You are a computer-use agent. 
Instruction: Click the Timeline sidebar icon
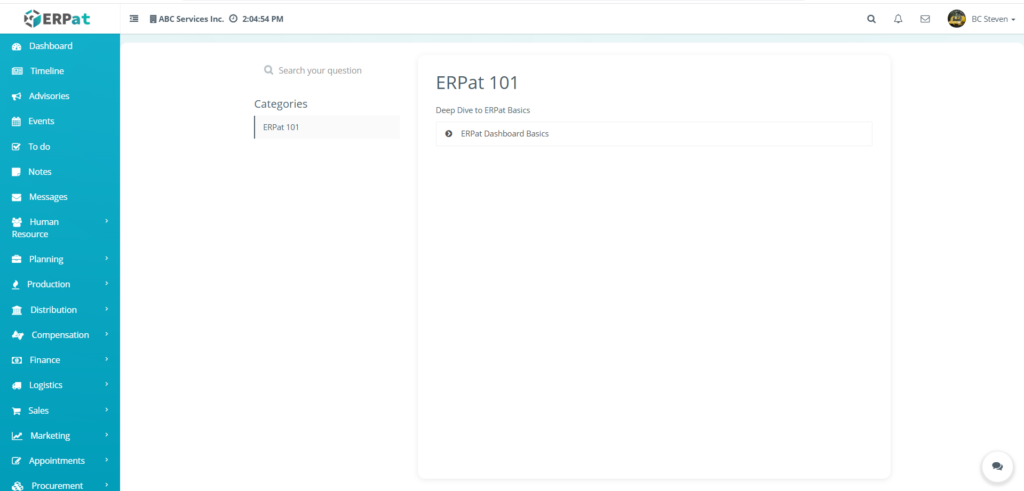click(18, 71)
